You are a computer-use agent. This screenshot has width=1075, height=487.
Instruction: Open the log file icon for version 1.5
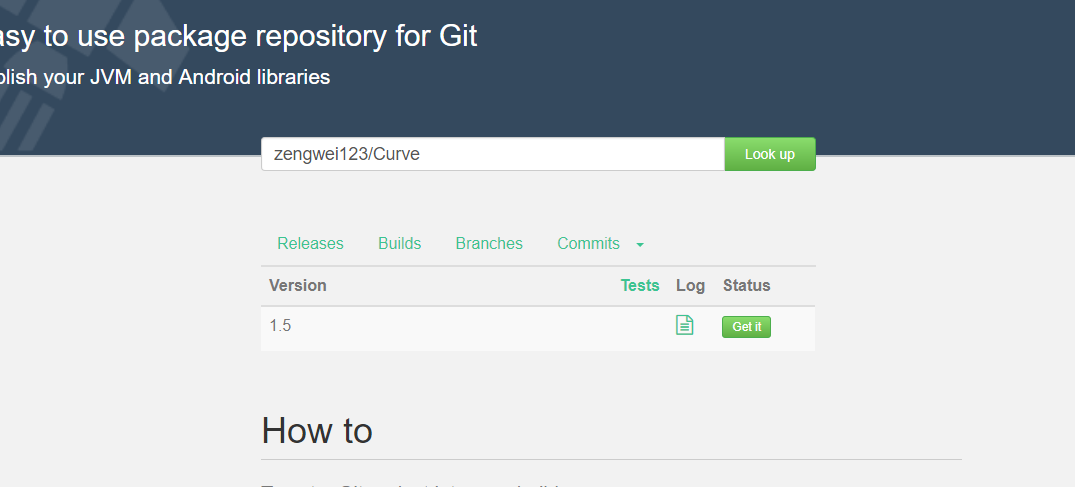(x=684, y=325)
